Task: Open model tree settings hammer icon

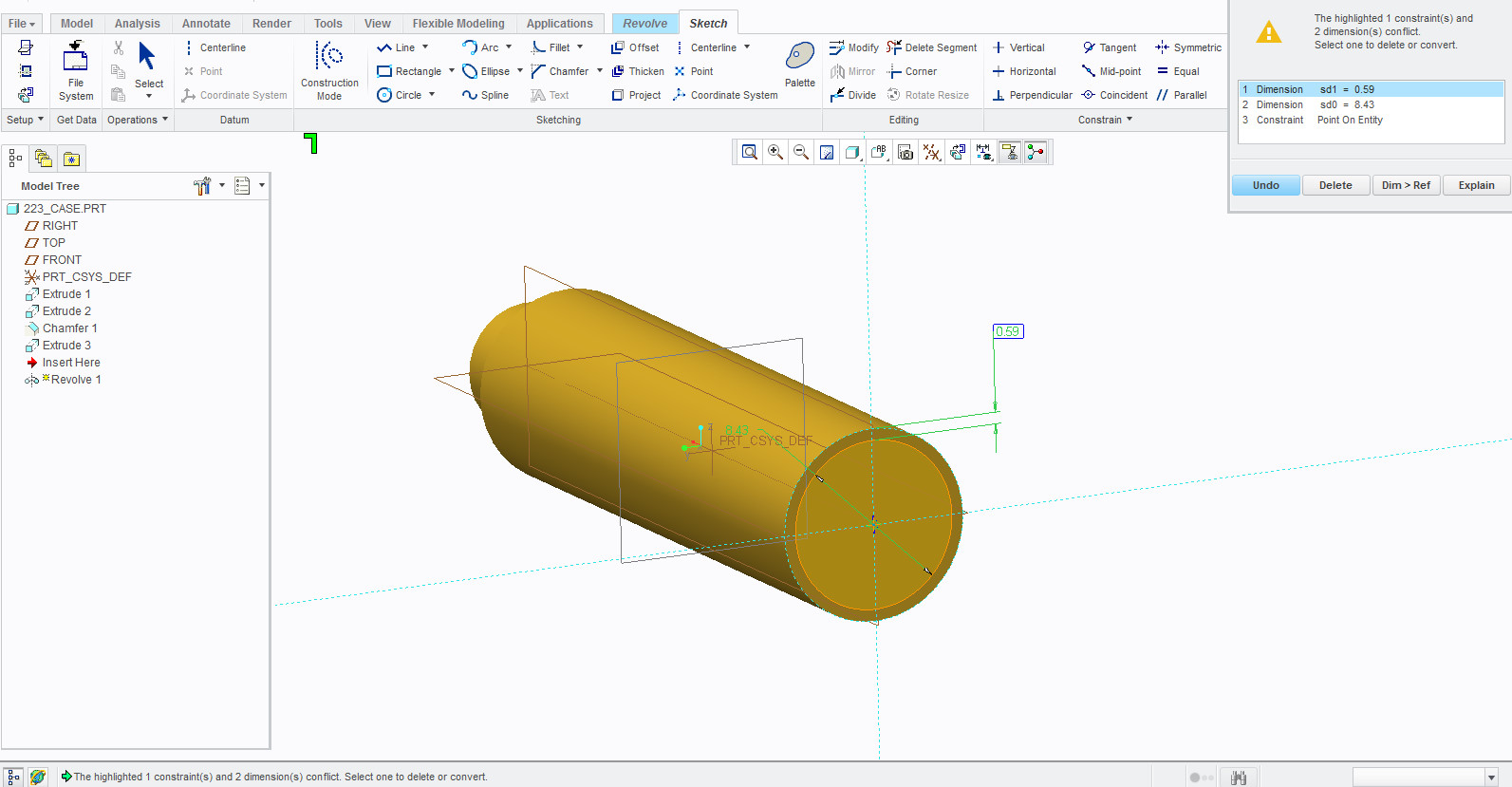Action: pyautogui.click(x=202, y=186)
